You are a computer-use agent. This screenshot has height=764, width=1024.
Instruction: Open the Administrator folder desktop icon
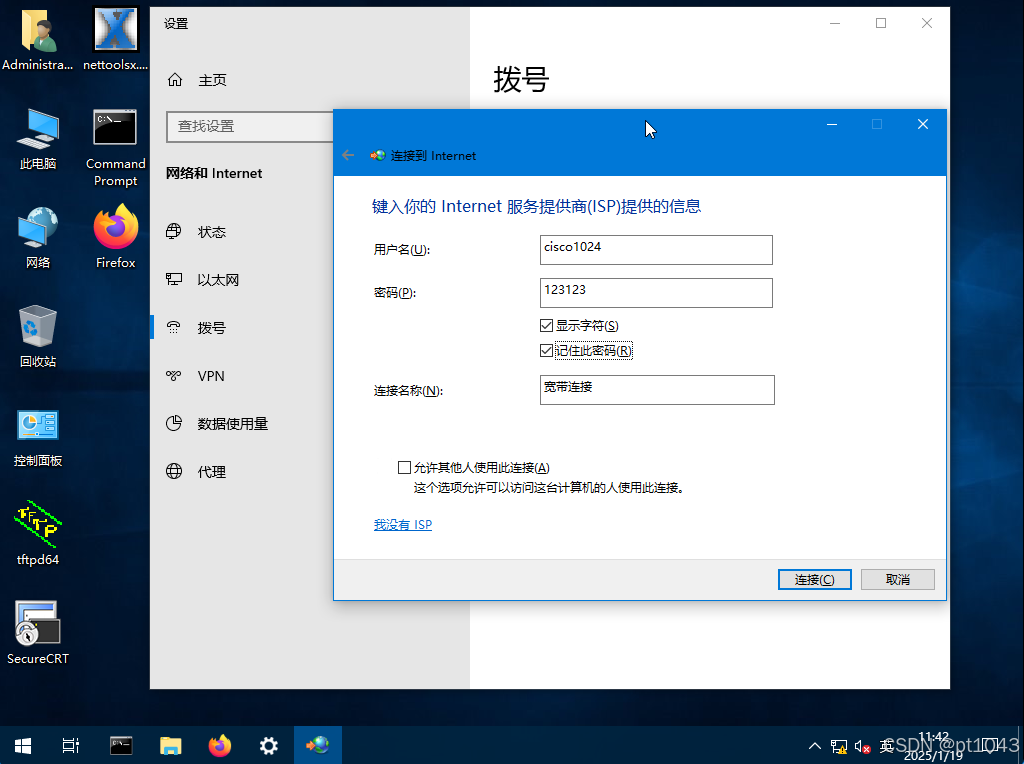(37, 39)
